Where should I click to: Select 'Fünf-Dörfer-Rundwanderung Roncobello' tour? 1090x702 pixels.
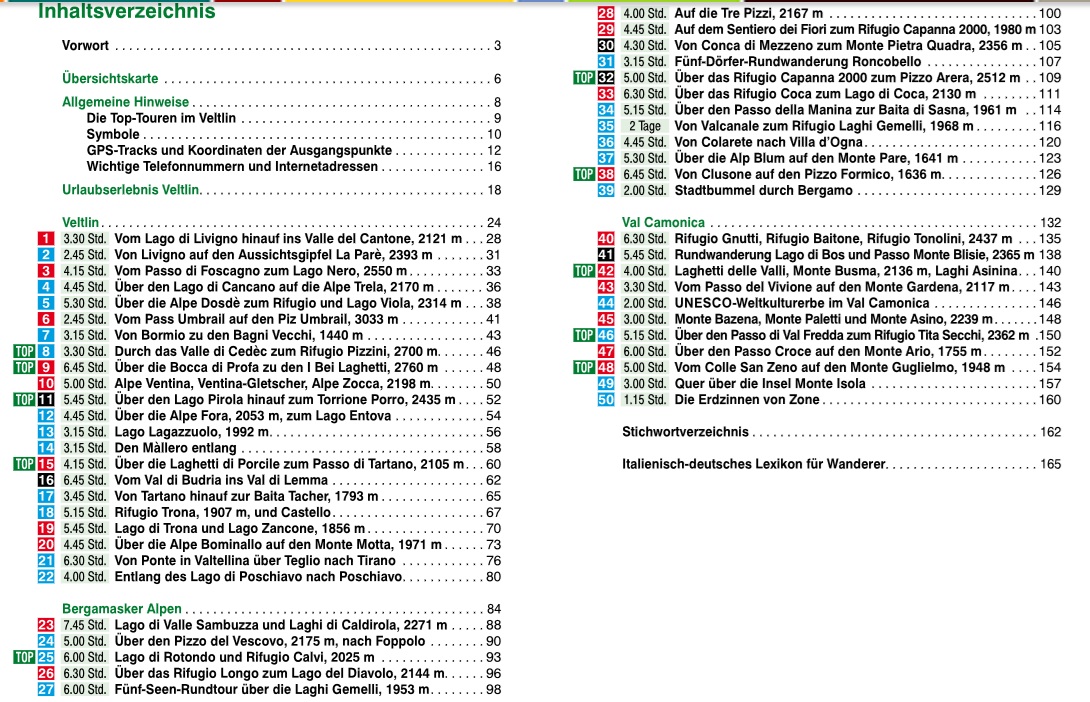pos(797,61)
